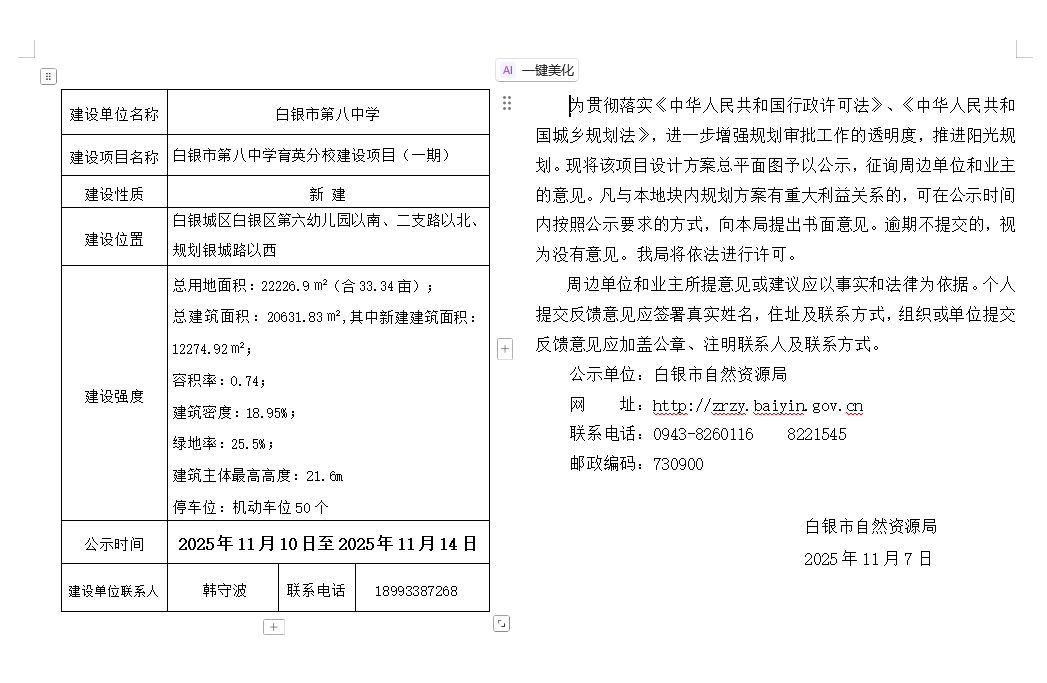The height and width of the screenshot is (683, 1047).
Task: Add a row using the plus icon below the table
Action: (274, 627)
